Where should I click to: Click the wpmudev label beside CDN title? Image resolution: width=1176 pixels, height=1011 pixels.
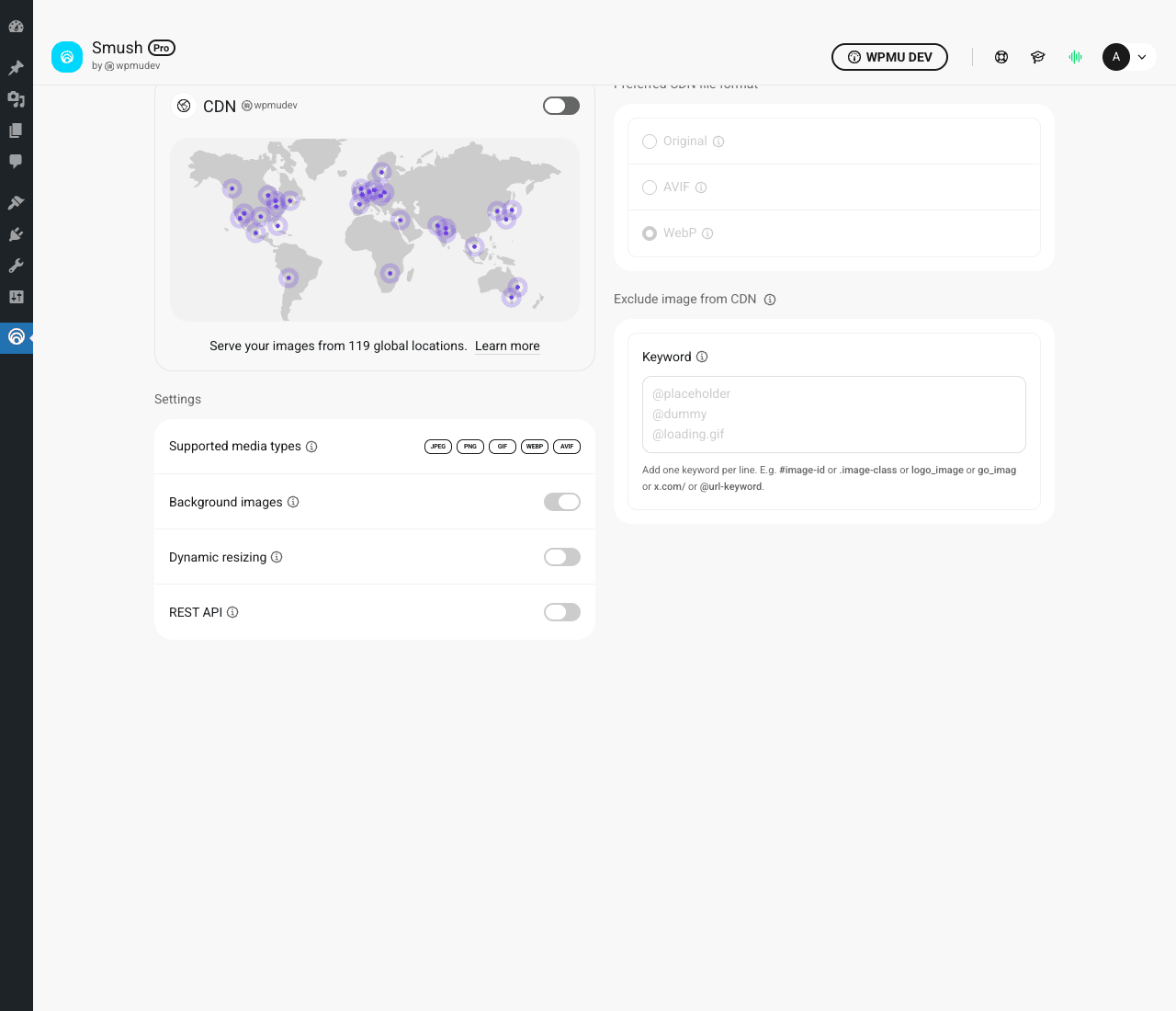point(270,106)
